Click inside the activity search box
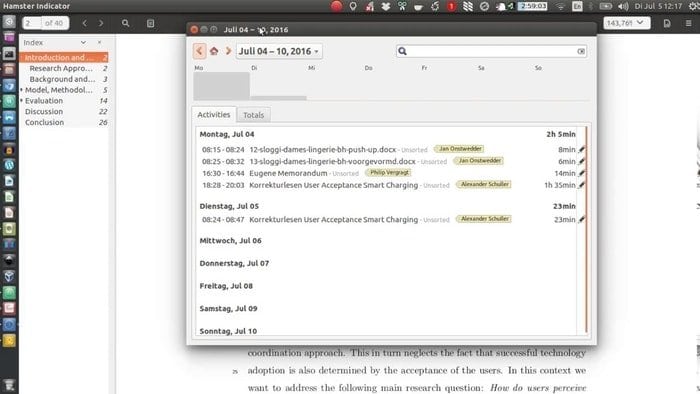Screen dimensions: 700x394 pos(491,51)
